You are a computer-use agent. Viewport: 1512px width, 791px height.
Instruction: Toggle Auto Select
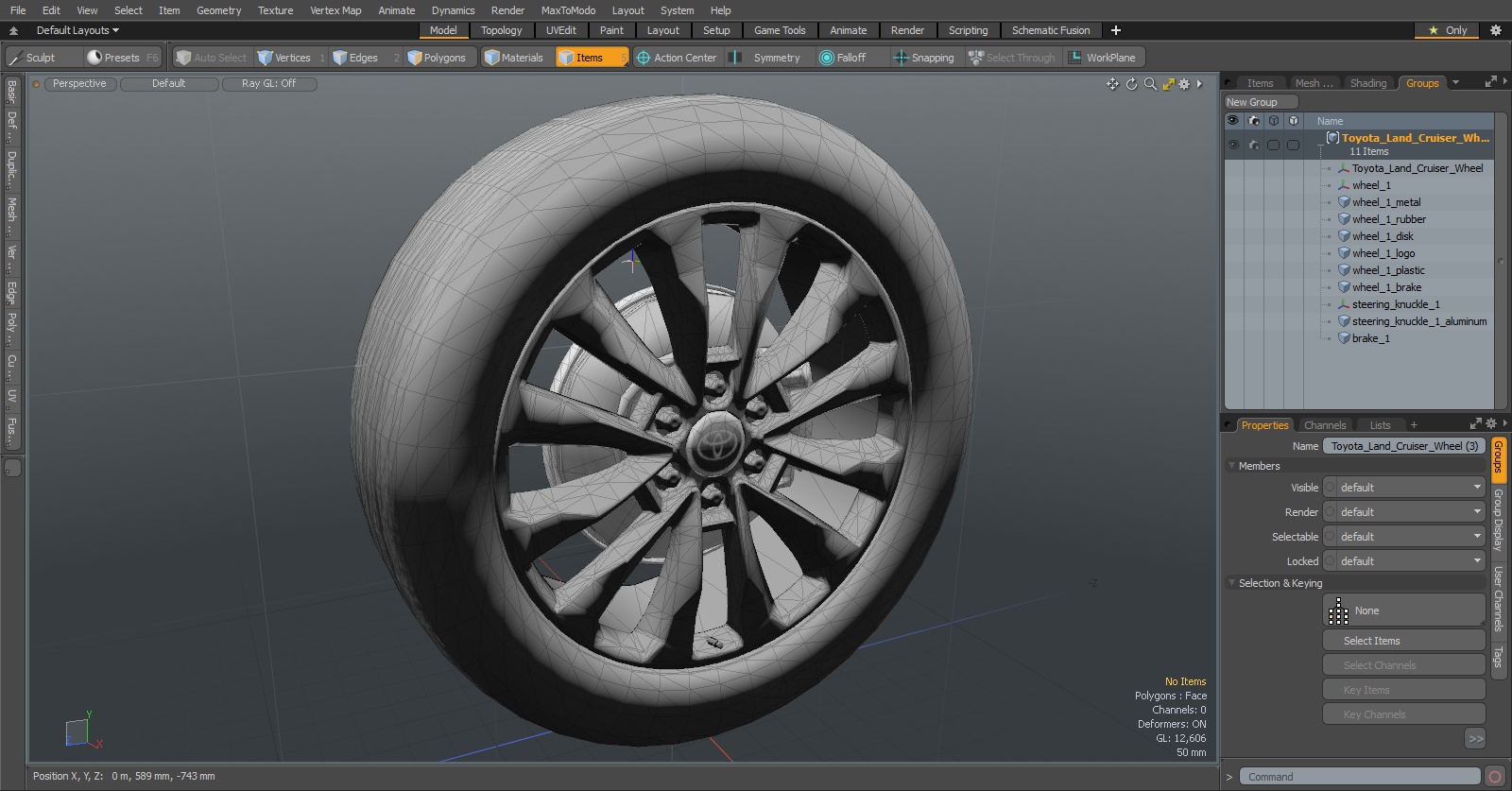pyautogui.click(x=212, y=58)
